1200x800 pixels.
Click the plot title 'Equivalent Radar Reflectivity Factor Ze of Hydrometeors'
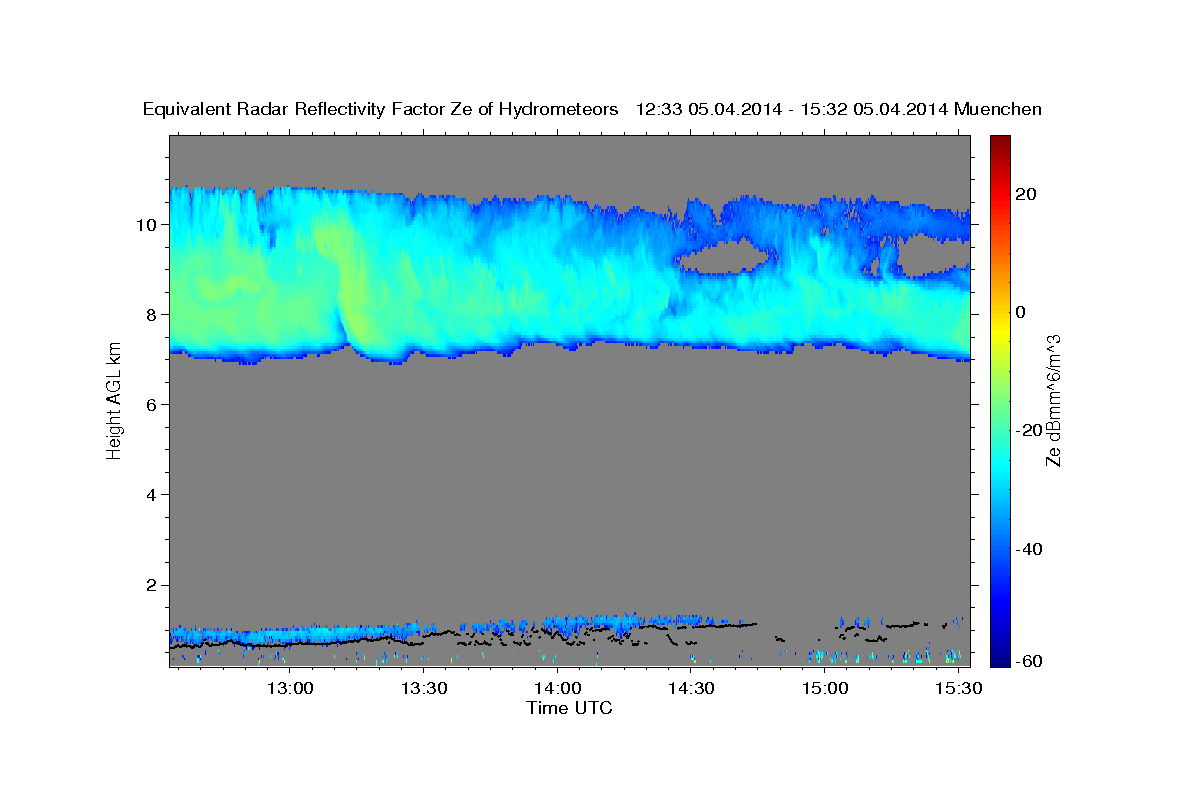380,110
